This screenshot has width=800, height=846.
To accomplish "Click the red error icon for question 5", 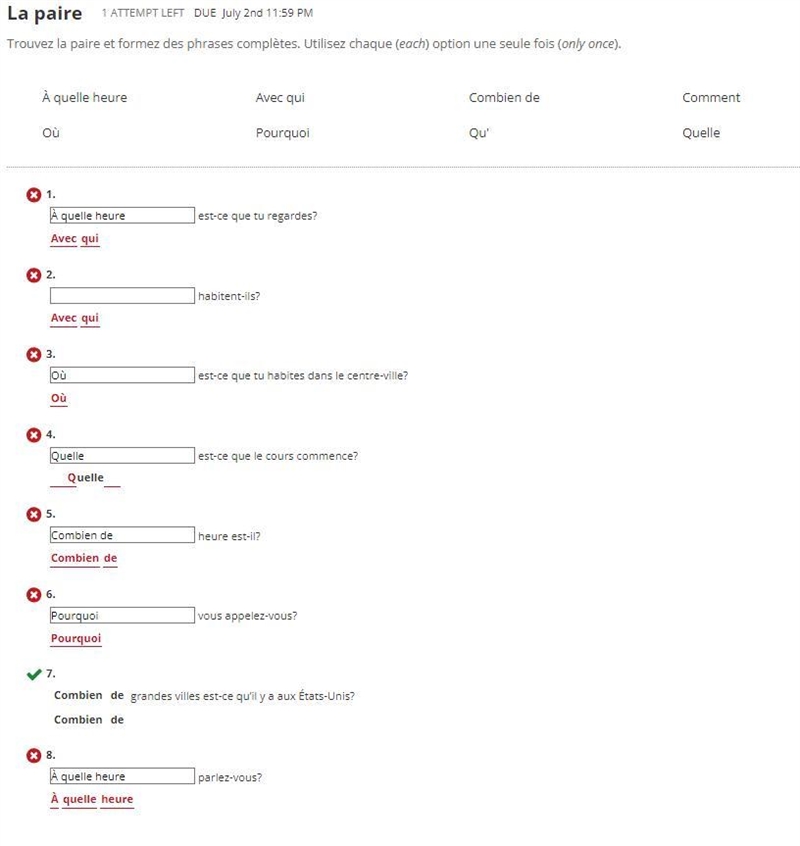I will 33,514.
